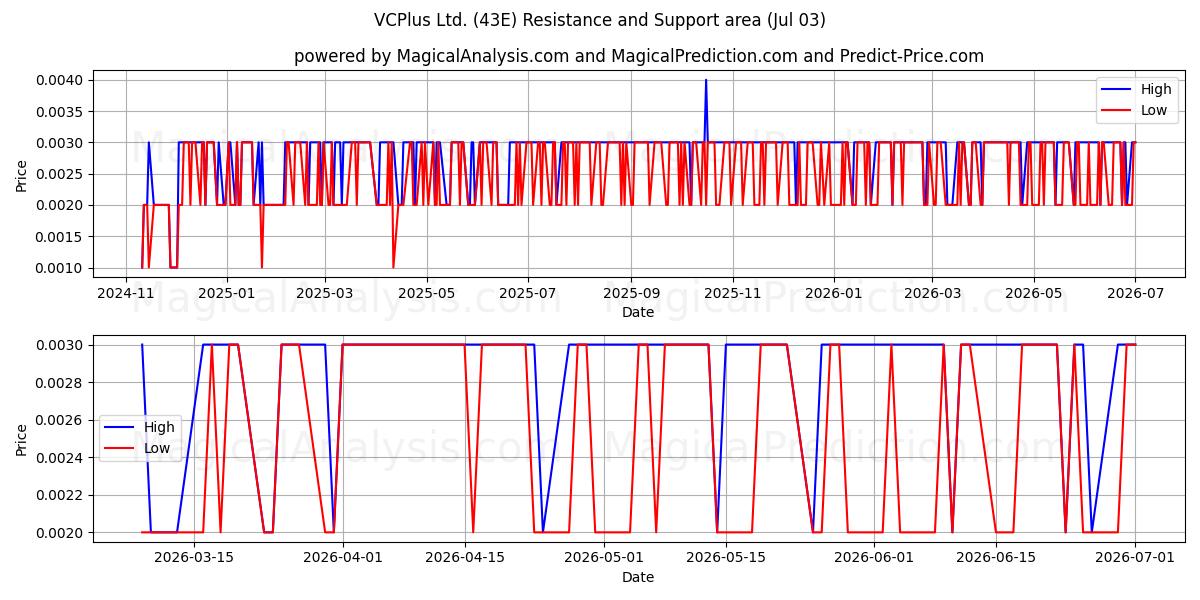Click the Price axis label of bottom chart
Screen dimensions: 1200x600
[22, 439]
